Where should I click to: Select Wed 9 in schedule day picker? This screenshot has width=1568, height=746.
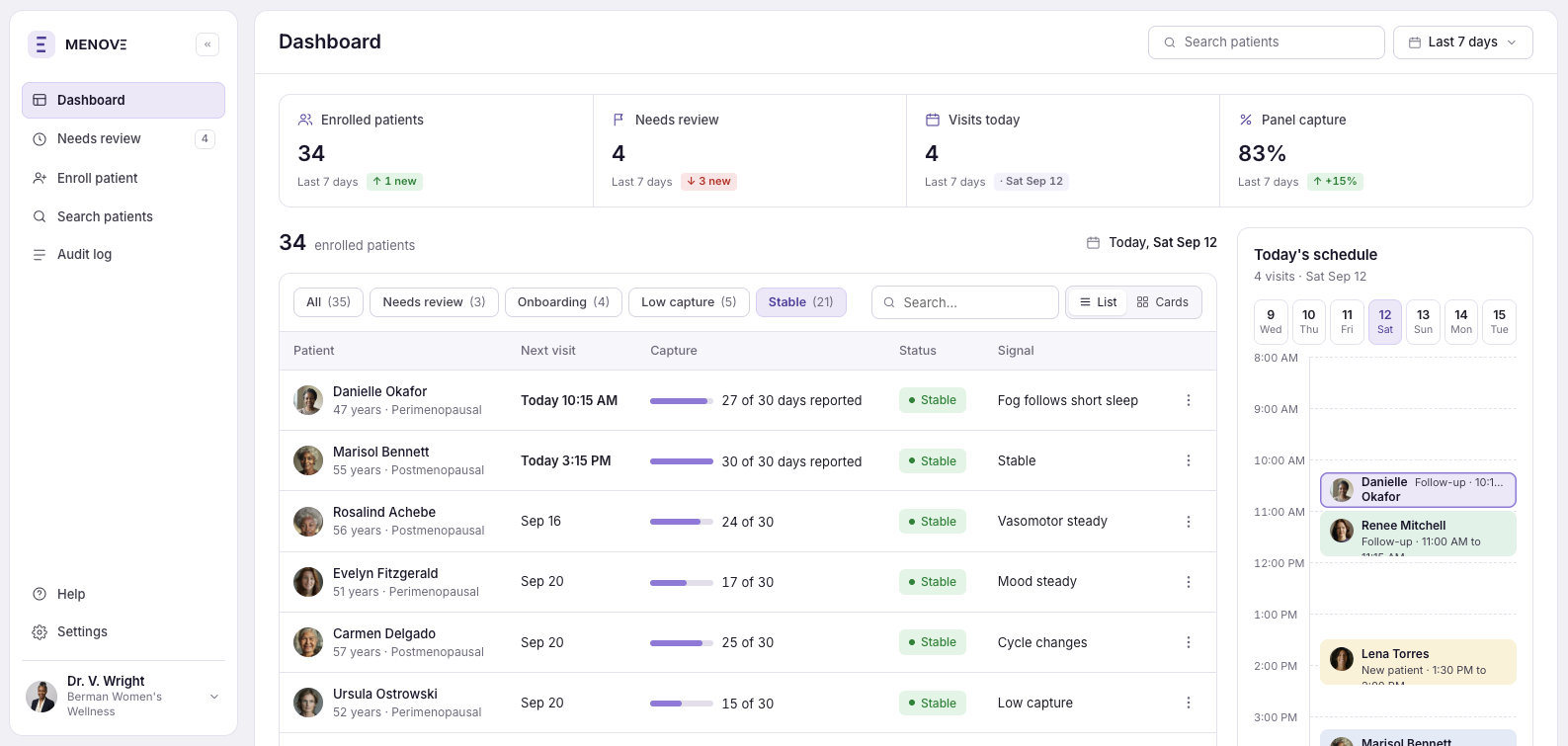[x=1271, y=322]
